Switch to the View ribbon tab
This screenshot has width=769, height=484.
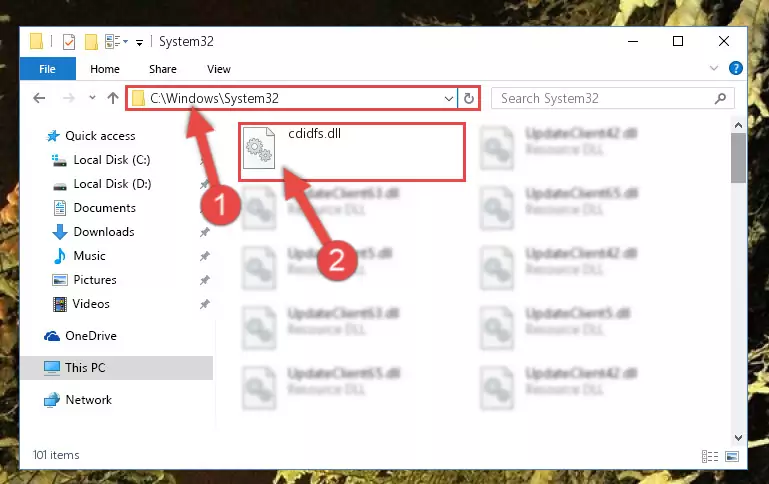[219, 69]
